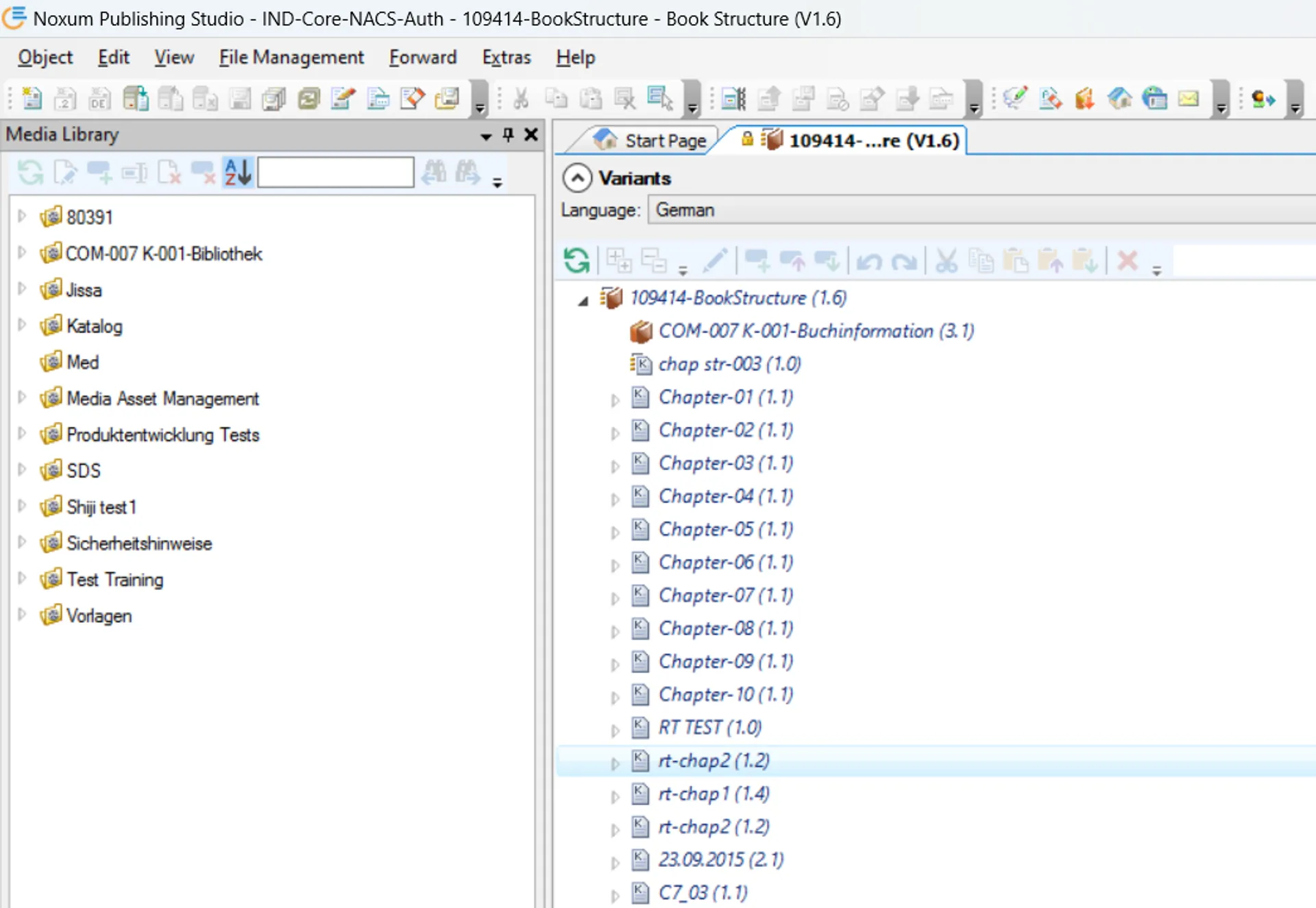Screen dimensions: 1316x908
Task: Click the redo arrow in structure toolbar
Action: click(x=904, y=261)
